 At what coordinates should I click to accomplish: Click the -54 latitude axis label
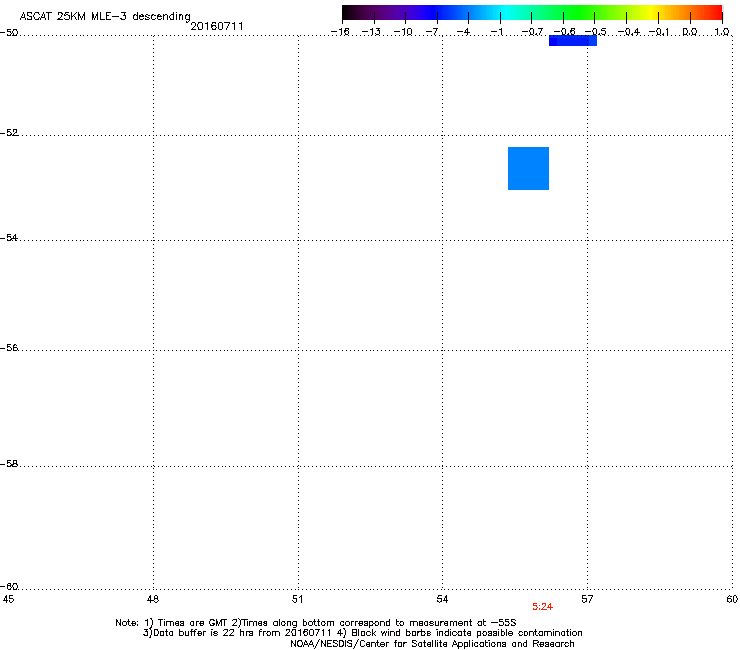9,238
